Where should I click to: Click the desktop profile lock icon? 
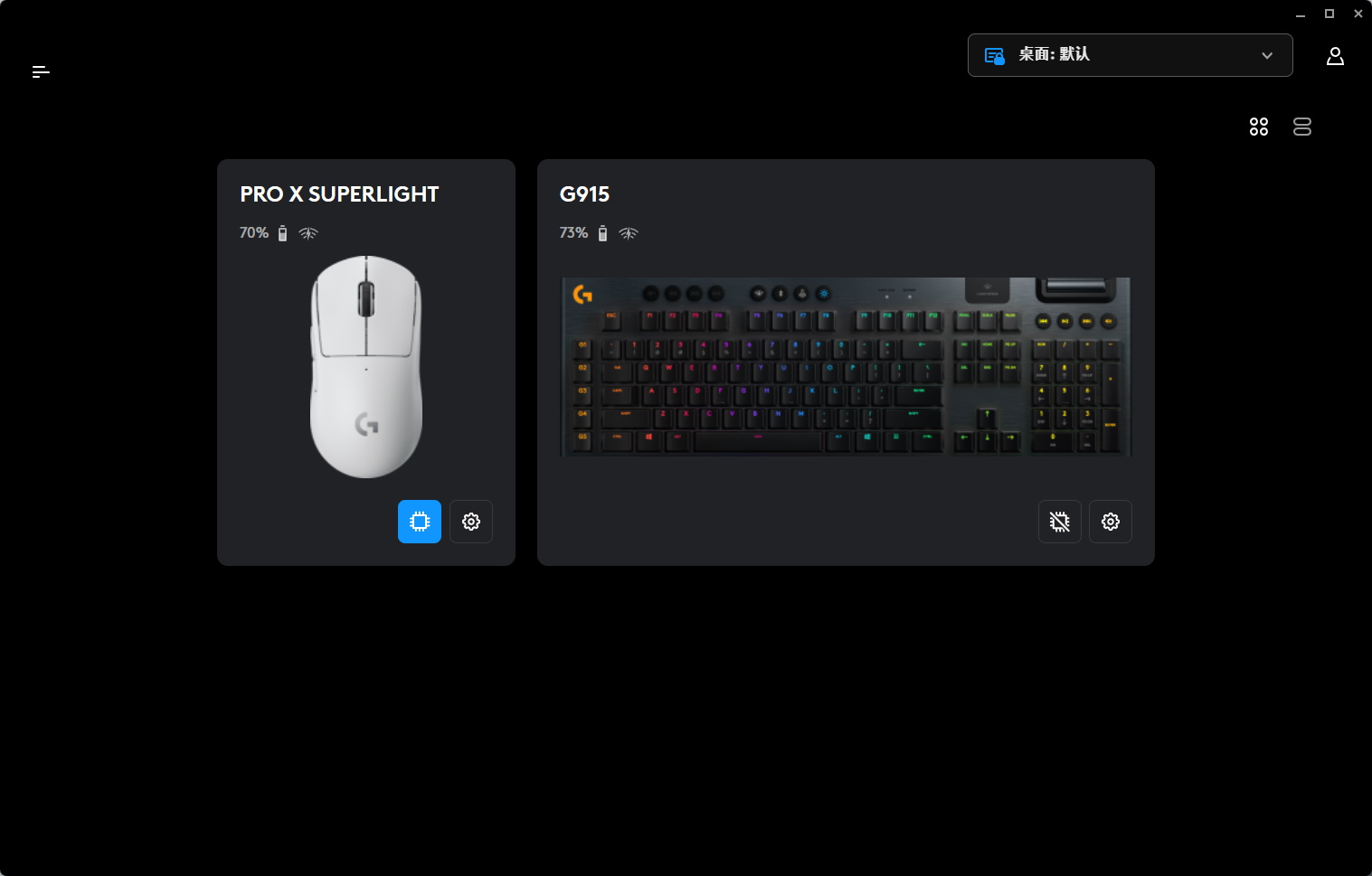(995, 56)
